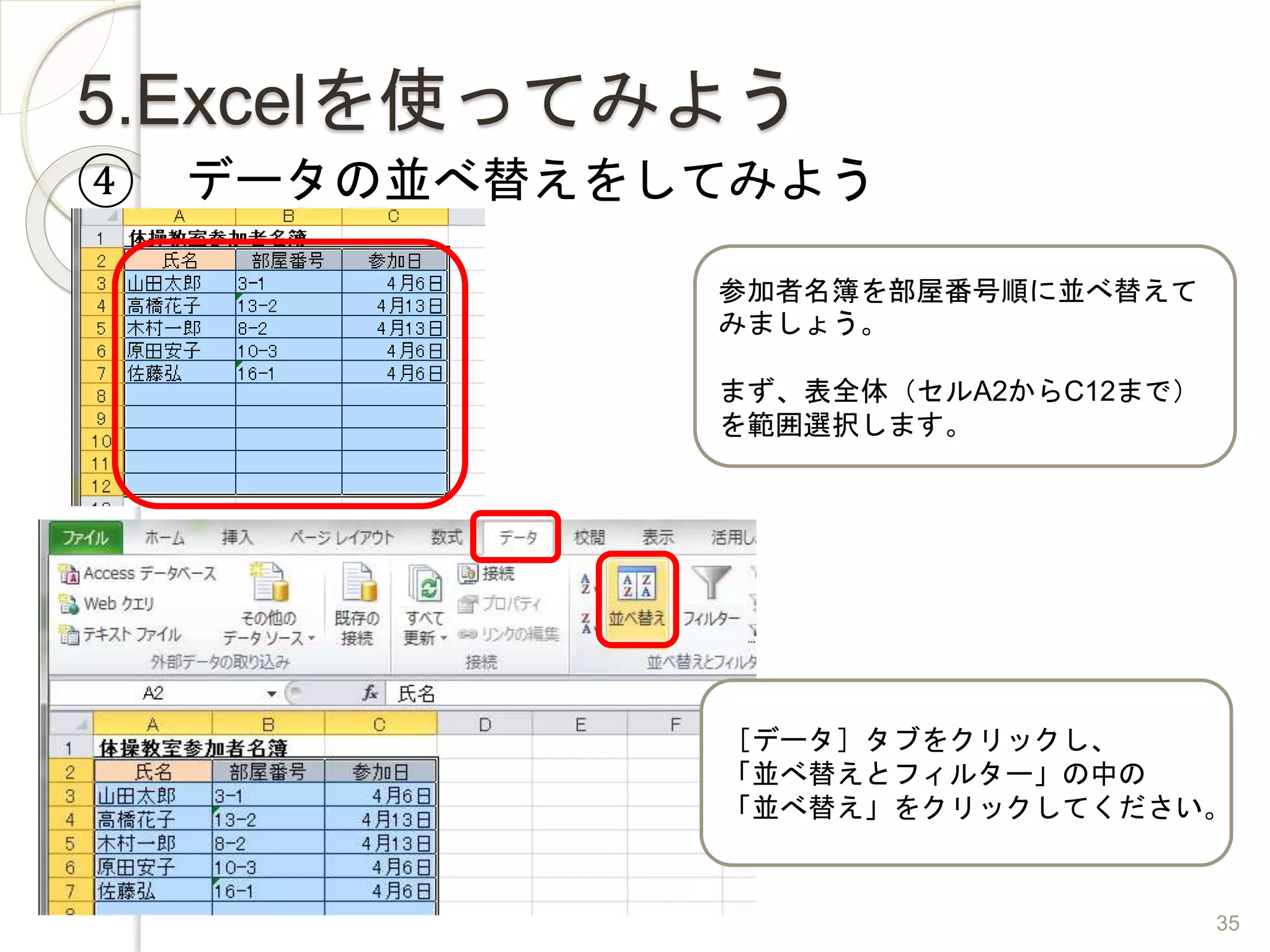Viewport: 1270px width, 952px height.
Task: Select row 12 header in upper sheet
Action: click(x=102, y=486)
